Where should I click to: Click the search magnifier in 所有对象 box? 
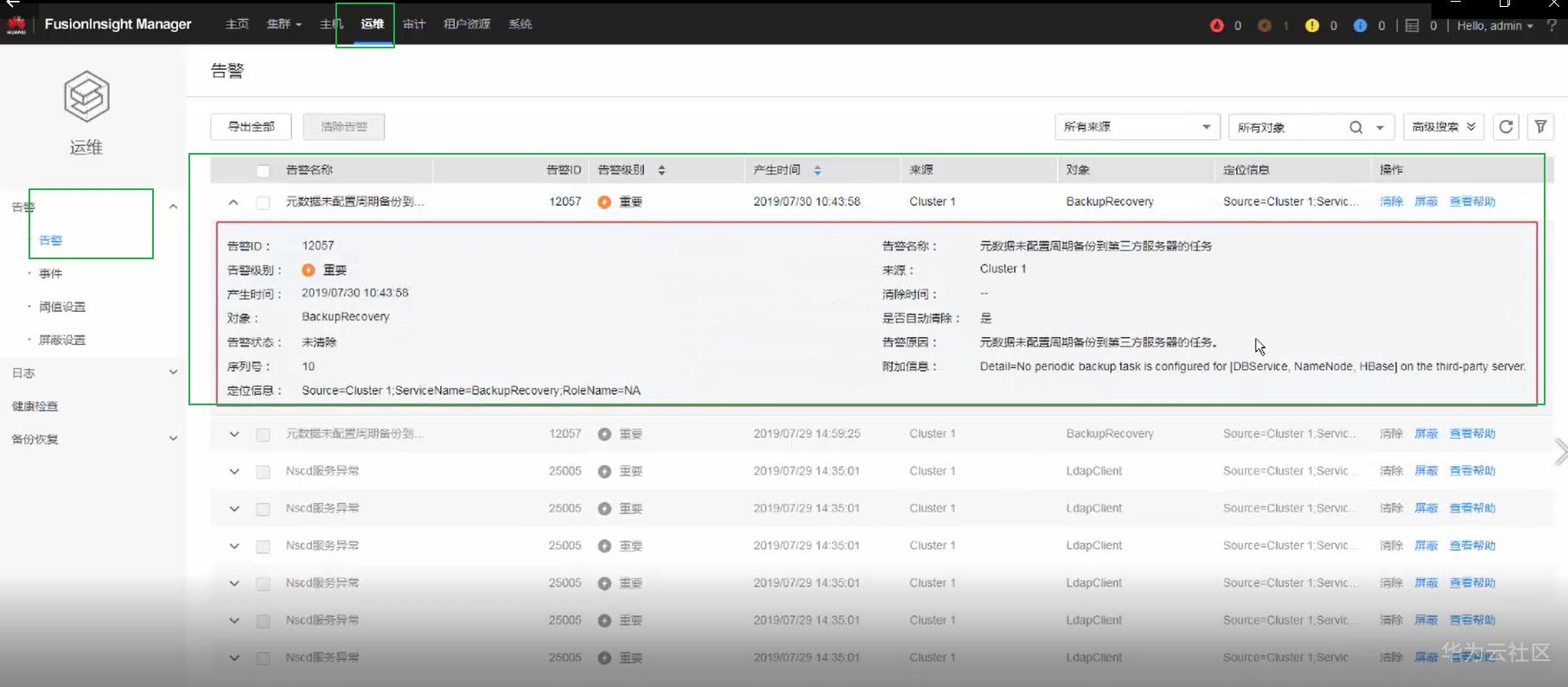[1356, 127]
